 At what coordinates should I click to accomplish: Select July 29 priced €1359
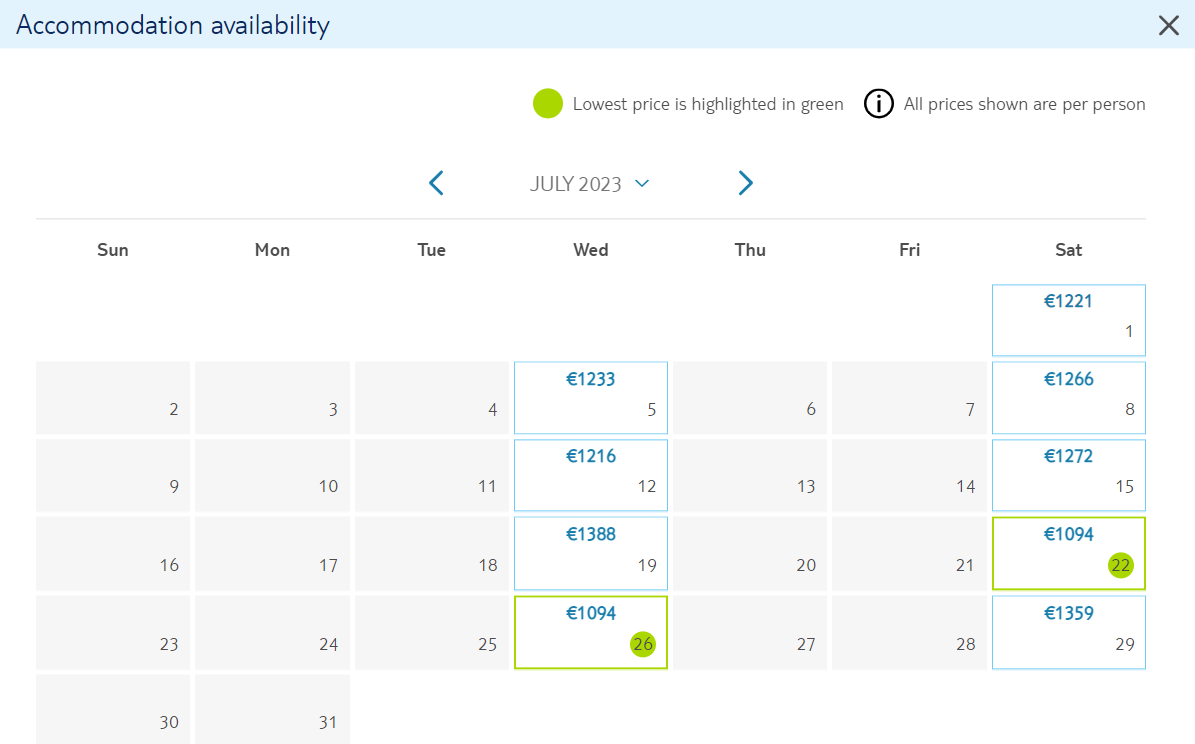point(1068,633)
